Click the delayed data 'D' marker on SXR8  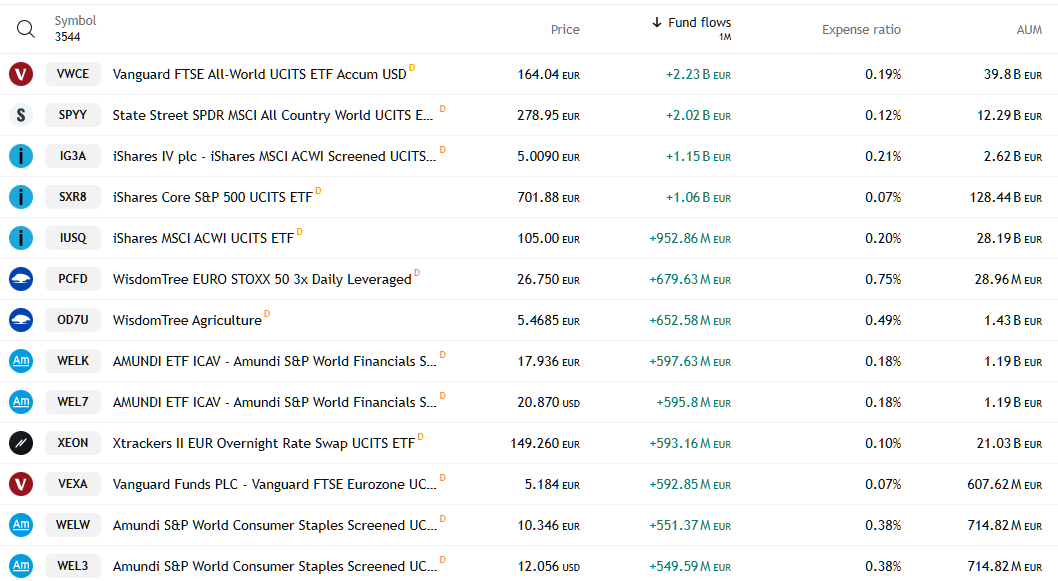click(x=318, y=190)
